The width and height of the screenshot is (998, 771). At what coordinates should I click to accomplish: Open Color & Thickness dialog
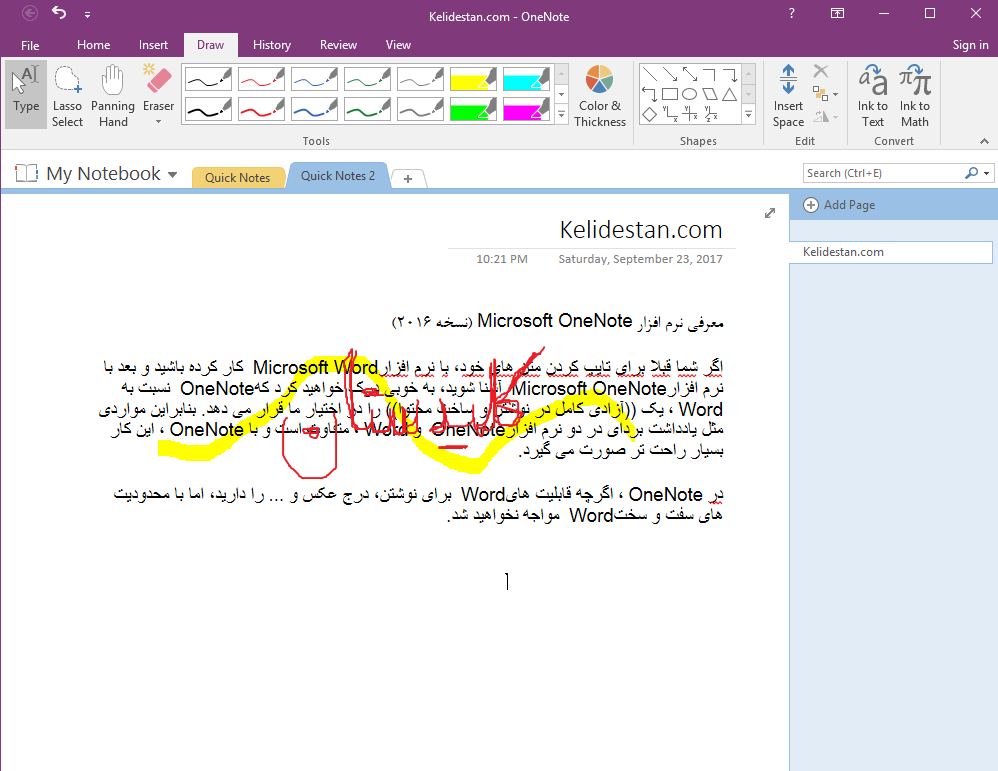click(600, 95)
